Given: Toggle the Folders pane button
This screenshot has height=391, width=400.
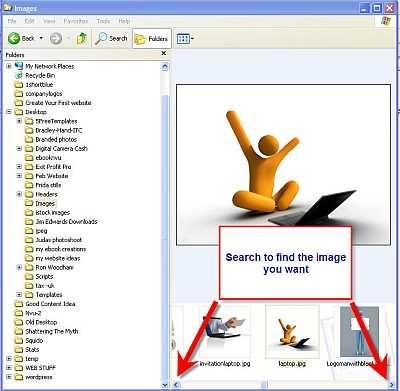Looking at the screenshot, I should tap(152, 39).
